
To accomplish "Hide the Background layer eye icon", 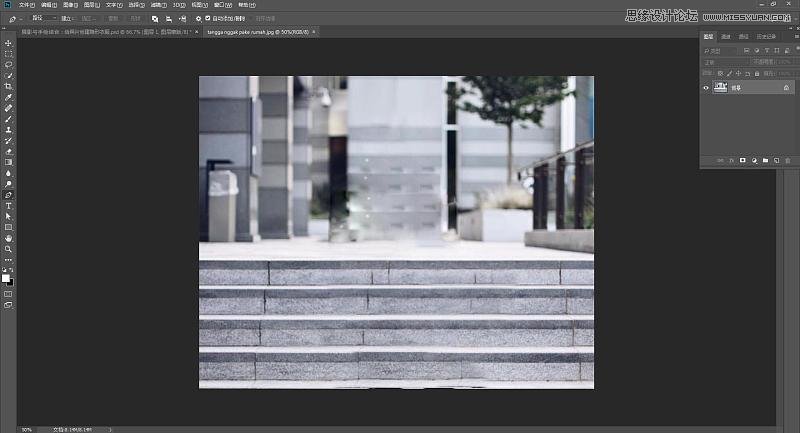I will click(706, 88).
